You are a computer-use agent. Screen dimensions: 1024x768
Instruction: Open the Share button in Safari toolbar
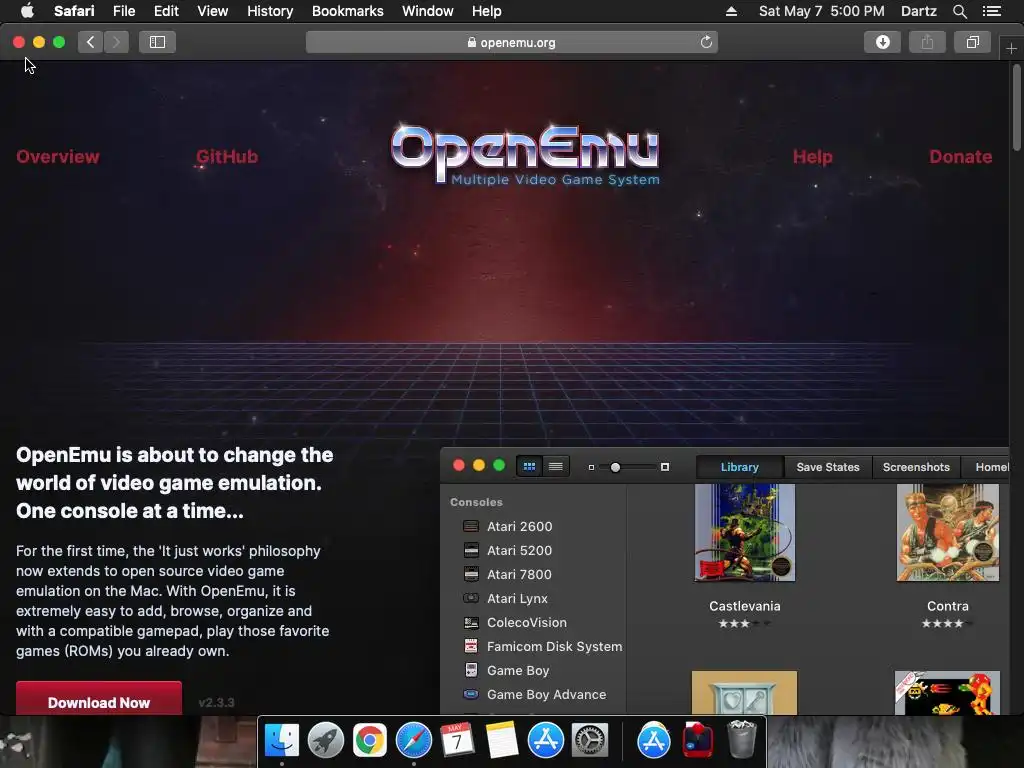click(927, 42)
